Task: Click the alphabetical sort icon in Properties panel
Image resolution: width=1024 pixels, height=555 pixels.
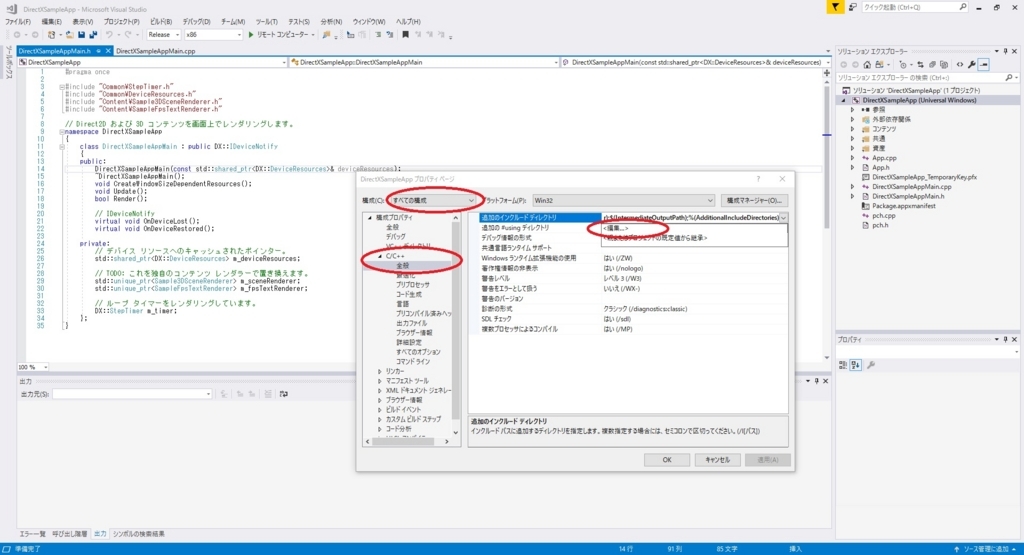Action: pyautogui.click(x=856, y=365)
